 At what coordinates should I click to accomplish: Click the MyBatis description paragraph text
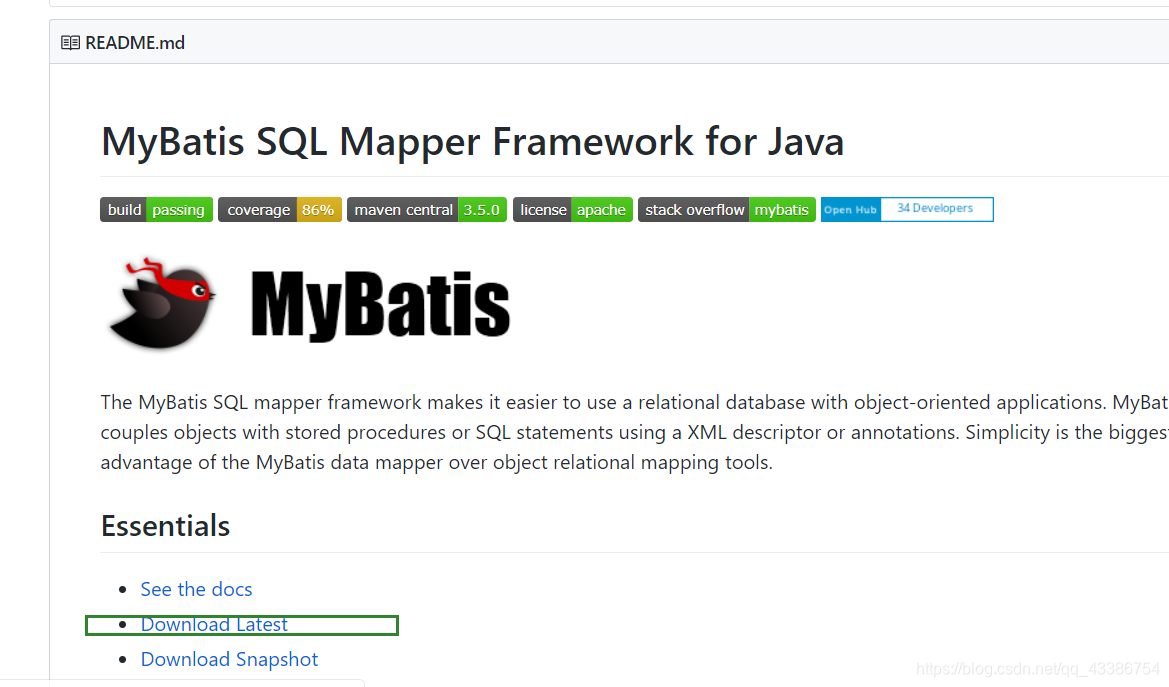[x=634, y=433]
